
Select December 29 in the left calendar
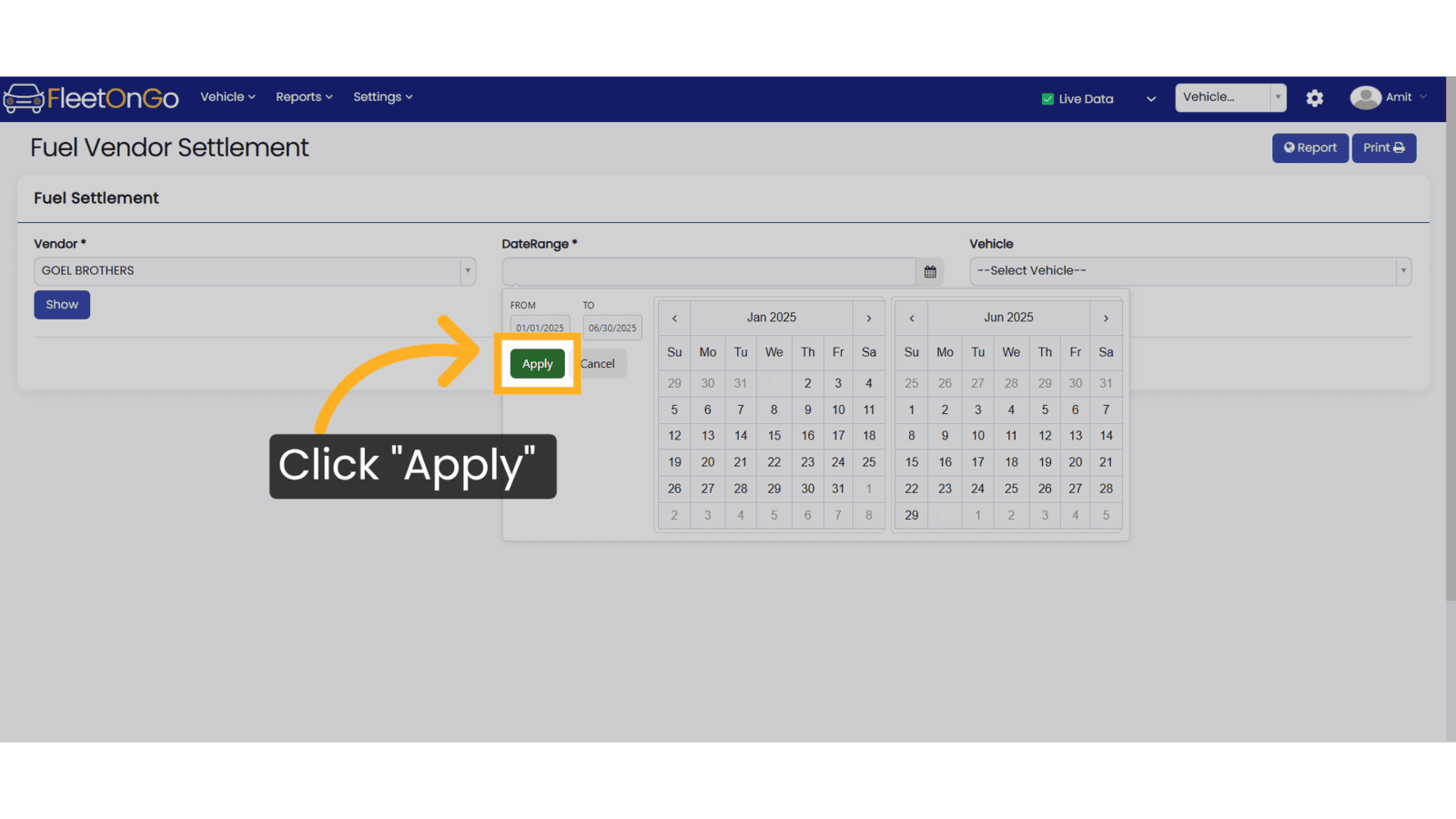pyautogui.click(x=674, y=383)
